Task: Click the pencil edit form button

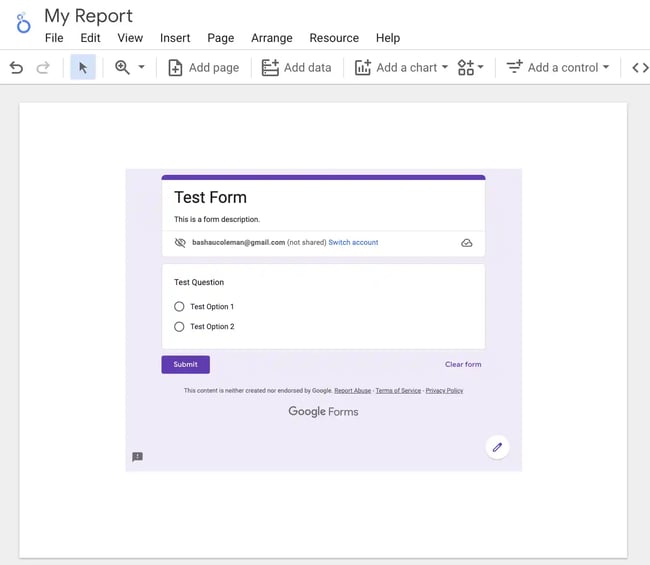Action: coord(497,447)
